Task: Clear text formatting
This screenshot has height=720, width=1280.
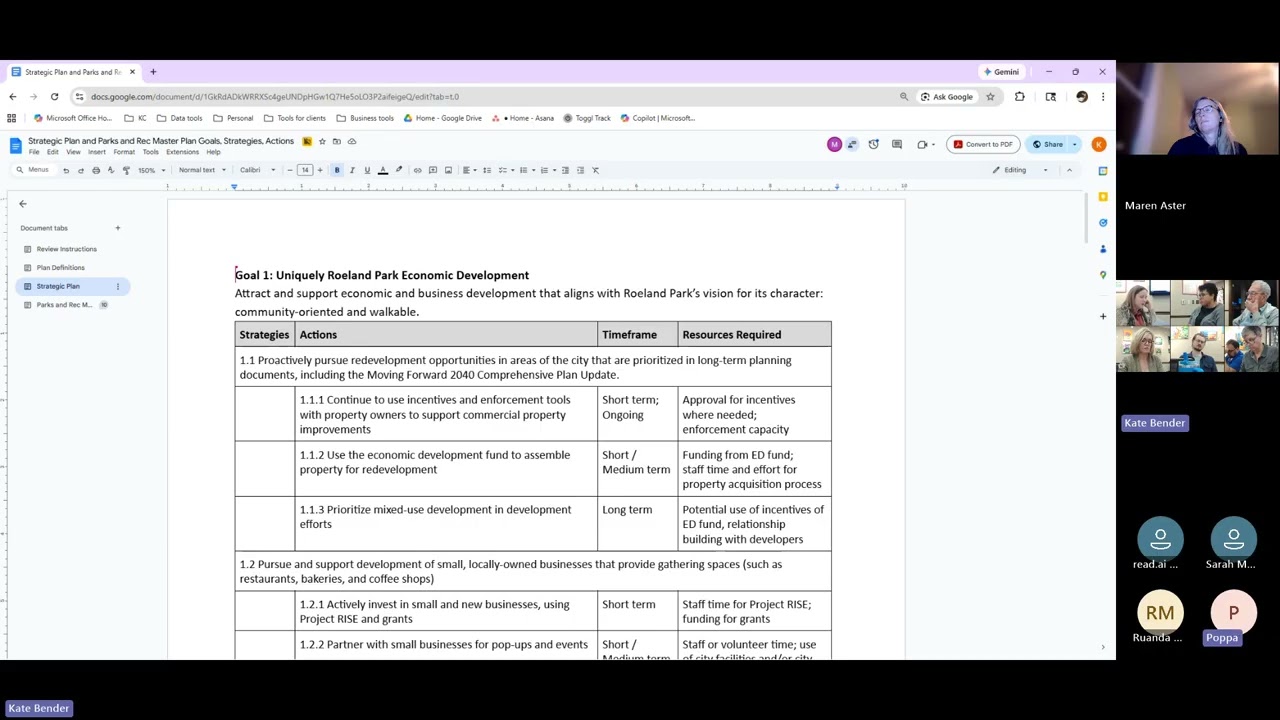Action: click(x=595, y=170)
